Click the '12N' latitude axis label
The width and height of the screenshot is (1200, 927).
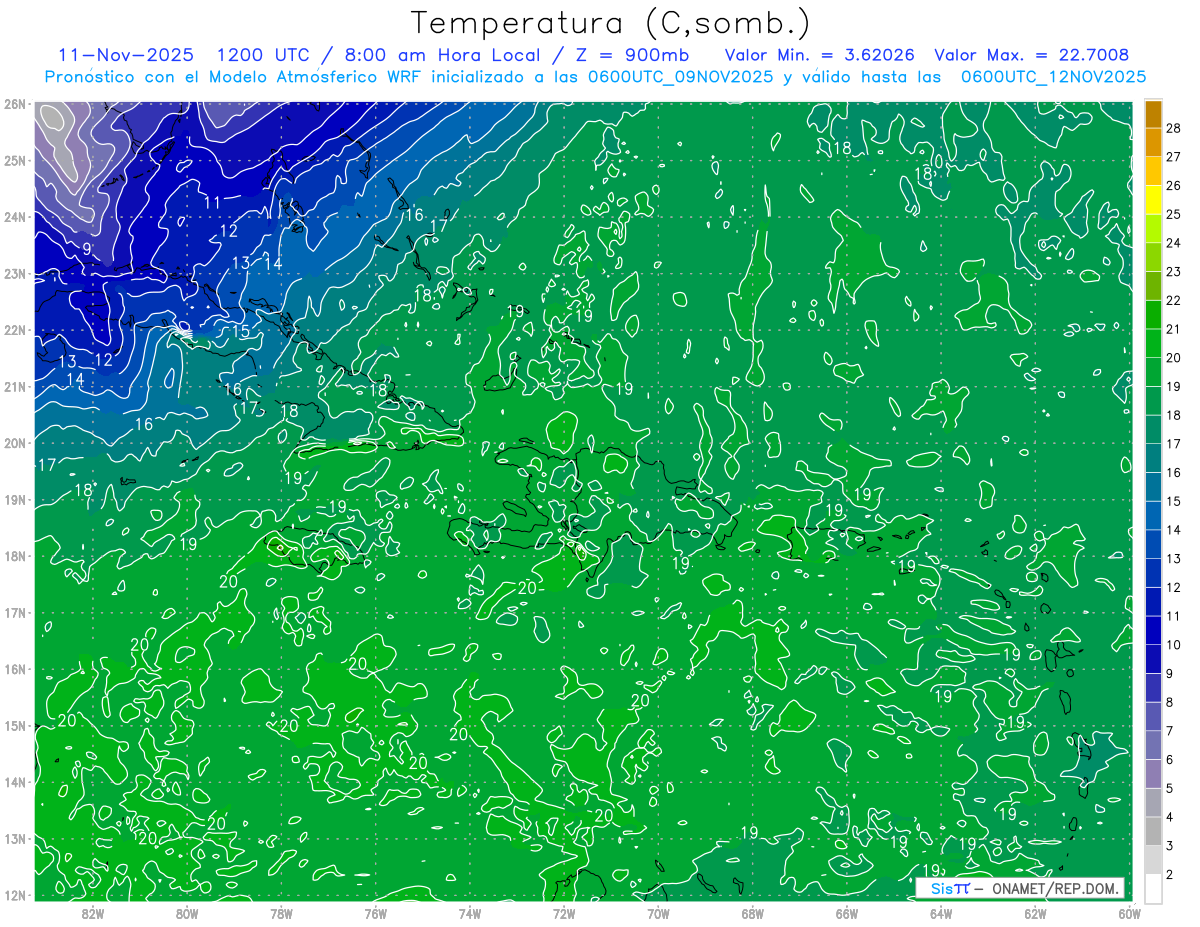(x=14, y=895)
